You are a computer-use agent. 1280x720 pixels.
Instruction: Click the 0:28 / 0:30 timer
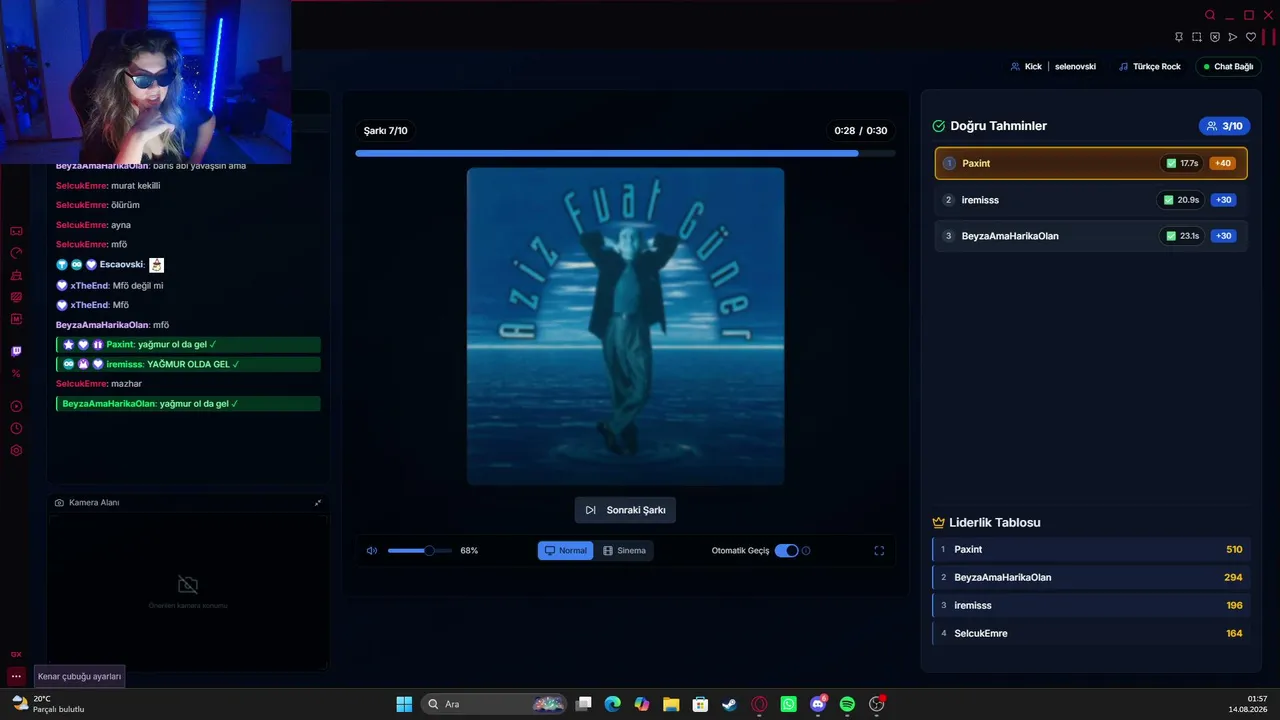click(x=861, y=131)
